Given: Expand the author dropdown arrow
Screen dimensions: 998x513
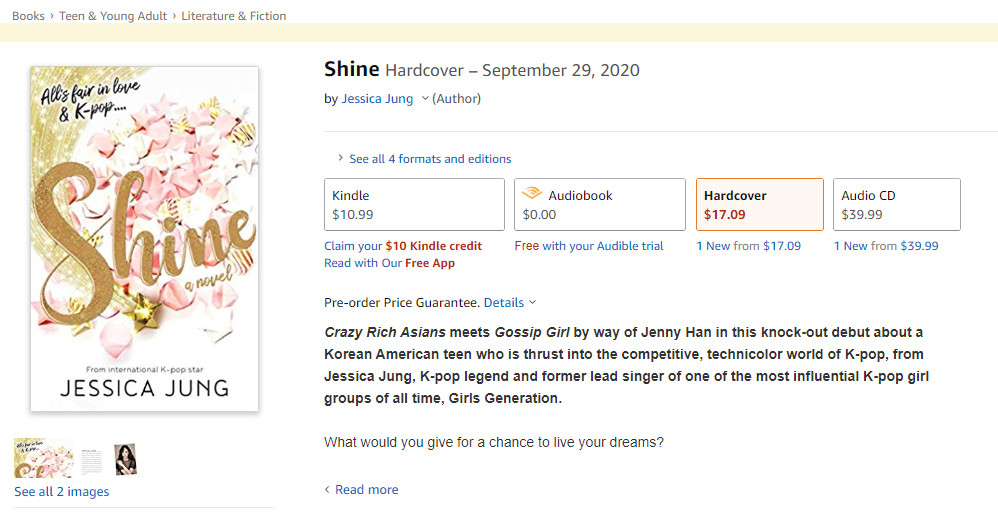Looking at the screenshot, I should [x=425, y=99].
